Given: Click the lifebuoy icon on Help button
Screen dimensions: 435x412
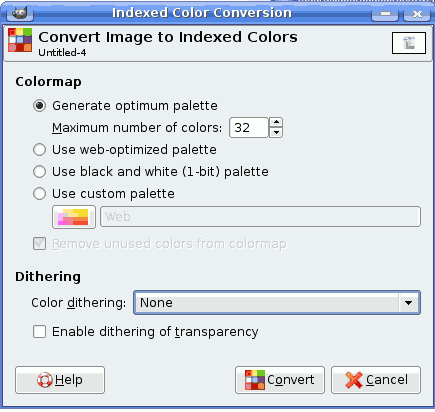Looking at the screenshot, I should click(45, 380).
